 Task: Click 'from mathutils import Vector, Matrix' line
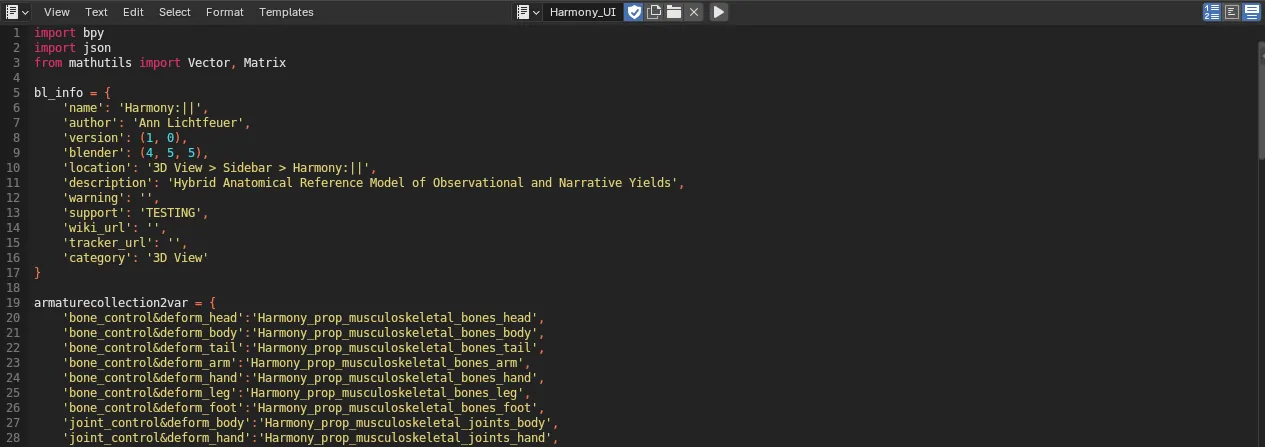click(x=160, y=63)
